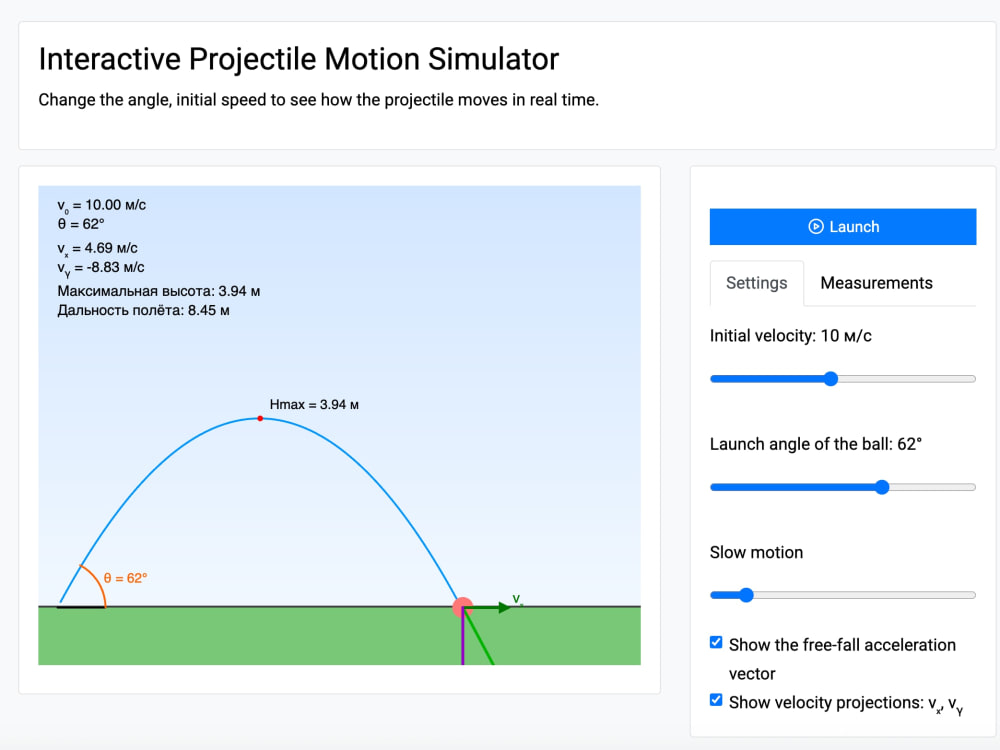Disable the free-fall acceleration vector checkbox
The image size is (1000, 750).
tap(716, 642)
